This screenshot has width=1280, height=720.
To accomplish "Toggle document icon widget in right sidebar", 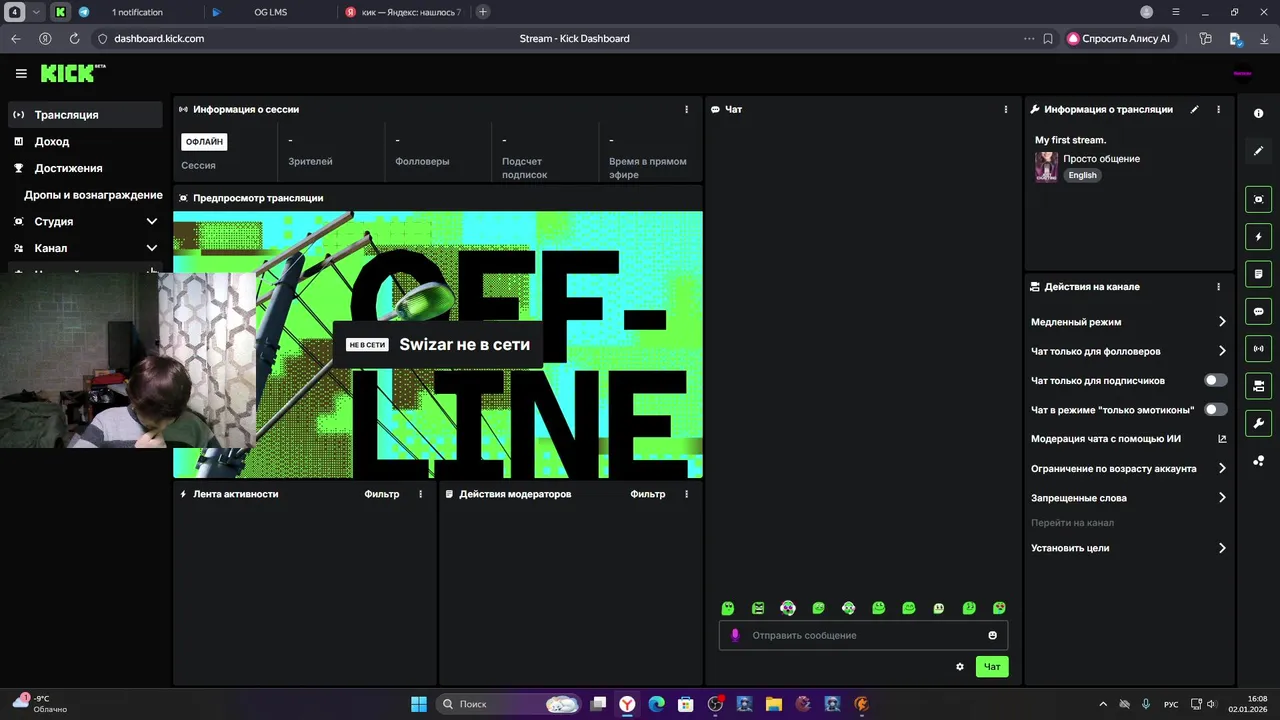I will tap(1259, 274).
